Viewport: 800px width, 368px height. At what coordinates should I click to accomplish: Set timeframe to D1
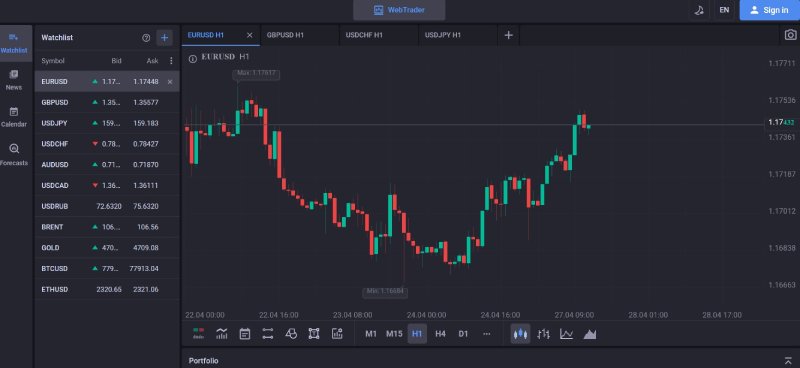[x=463, y=334]
